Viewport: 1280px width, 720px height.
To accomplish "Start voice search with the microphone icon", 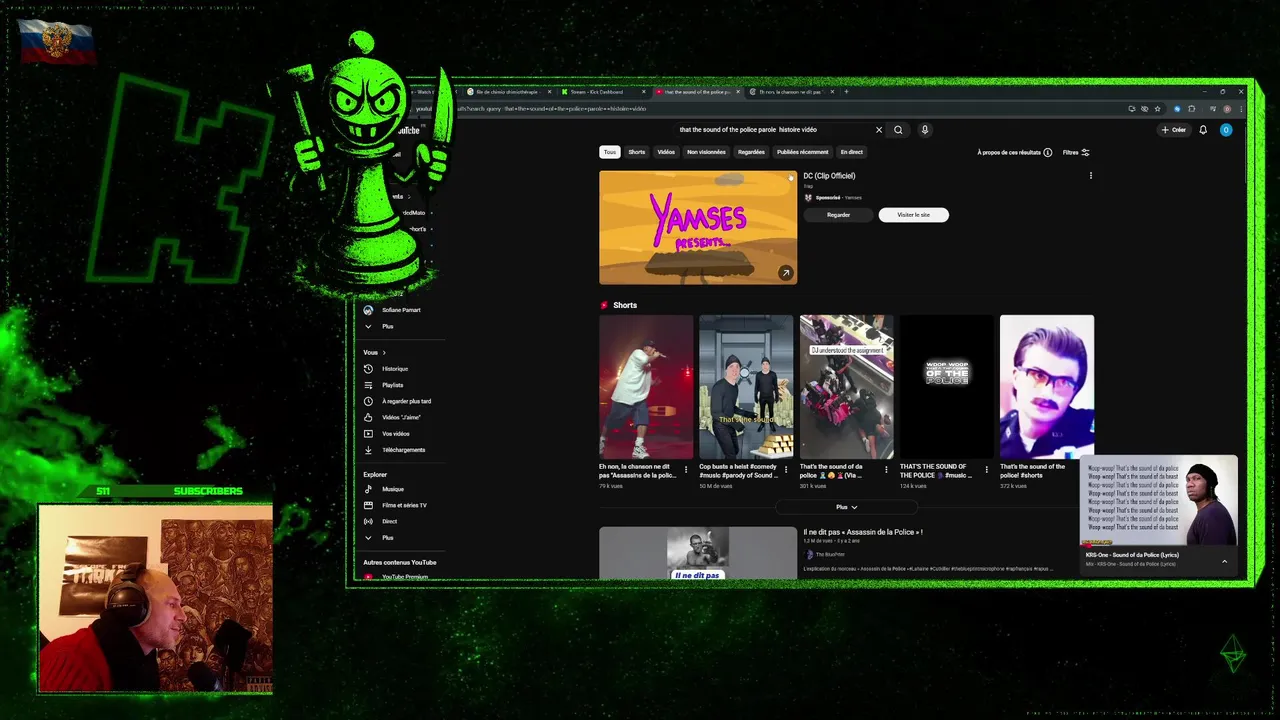I will click(x=925, y=130).
